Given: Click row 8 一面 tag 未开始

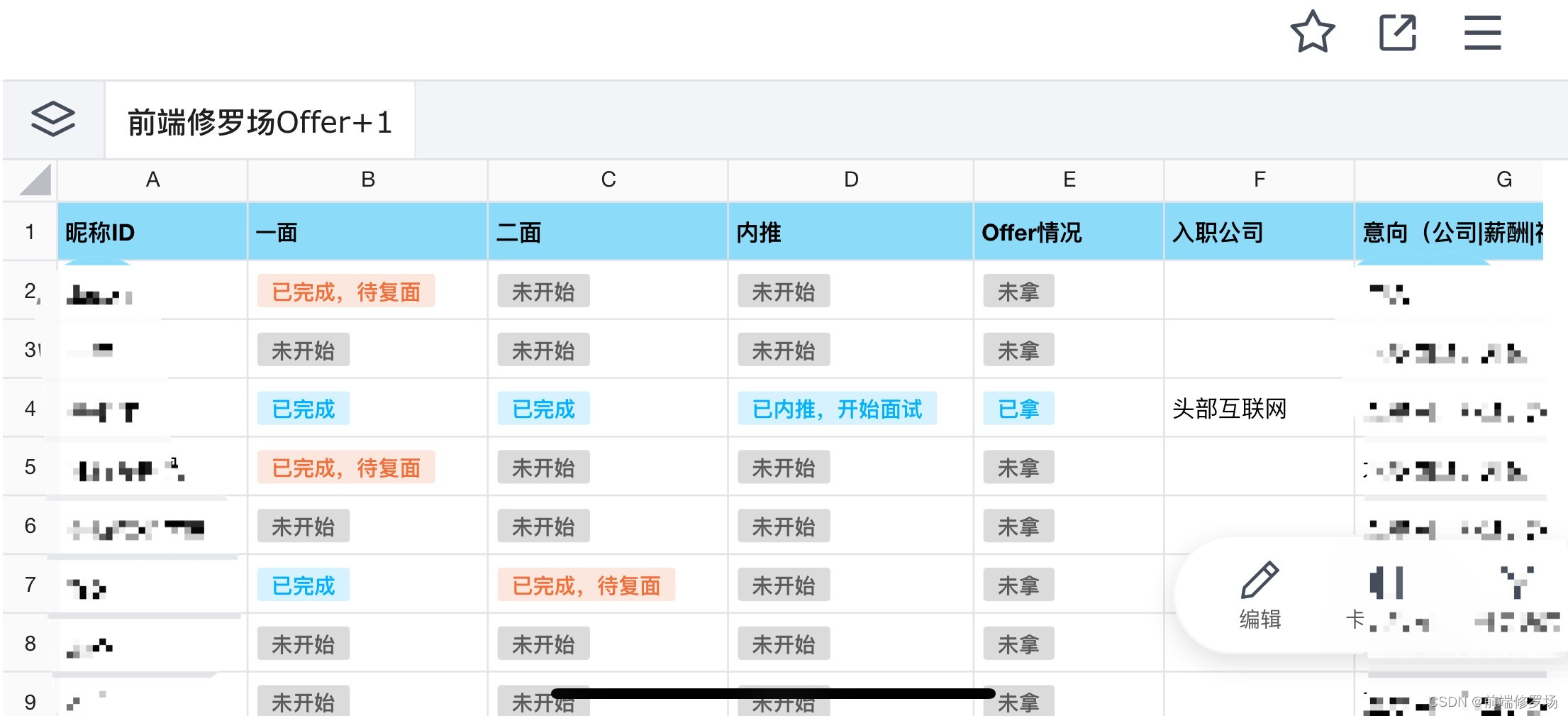Looking at the screenshot, I should (303, 644).
